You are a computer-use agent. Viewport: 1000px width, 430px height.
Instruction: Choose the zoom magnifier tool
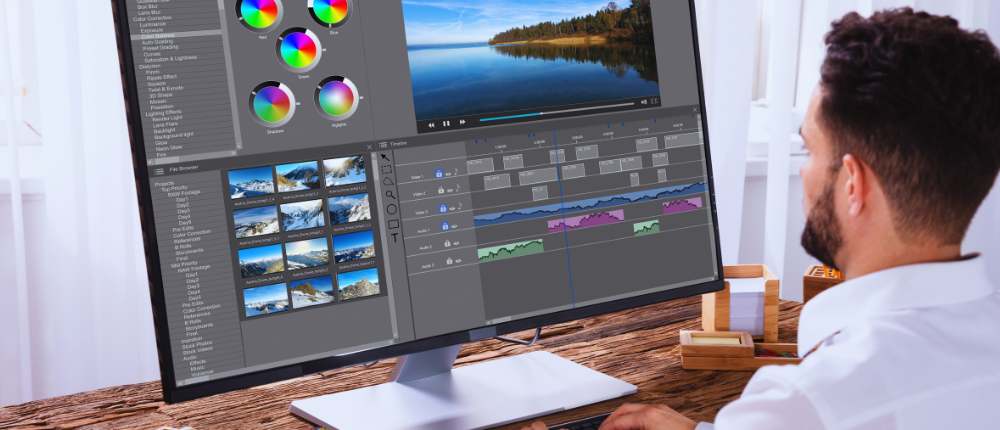coord(390,196)
